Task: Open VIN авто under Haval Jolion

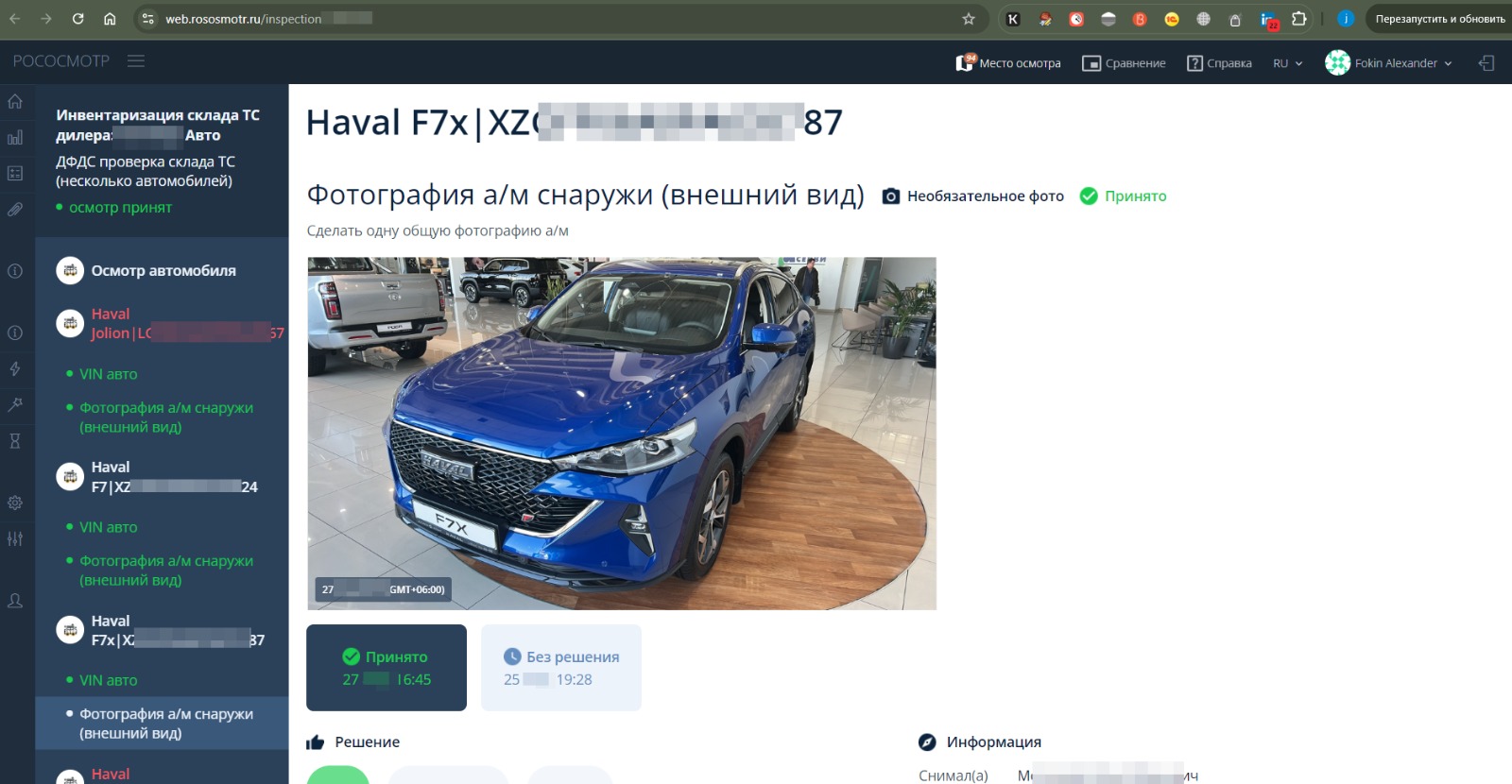Action: pyautogui.click(x=108, y=375)
